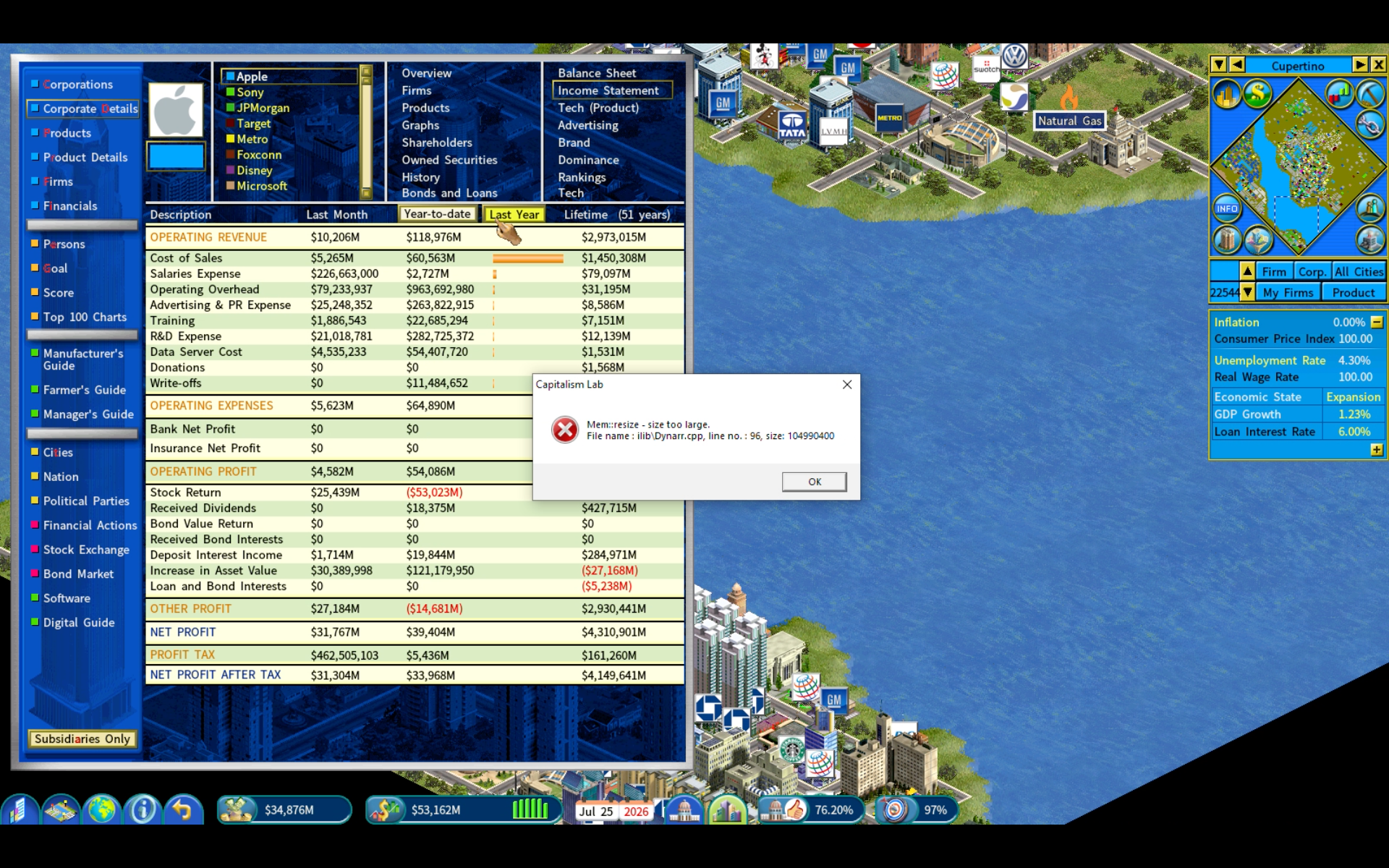Click the green bars profit trend indicator
The width and height of the screenshot is (1389, 868).
(530, 809)
